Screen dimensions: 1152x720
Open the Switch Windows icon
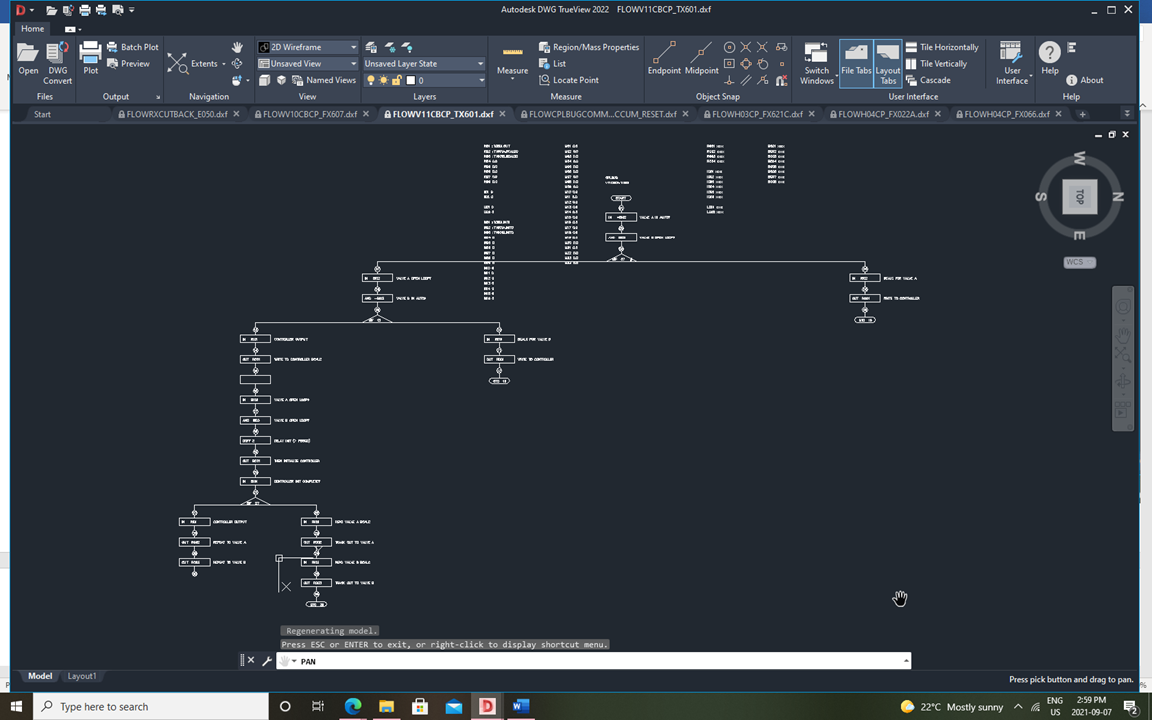[x=816, y=53]
